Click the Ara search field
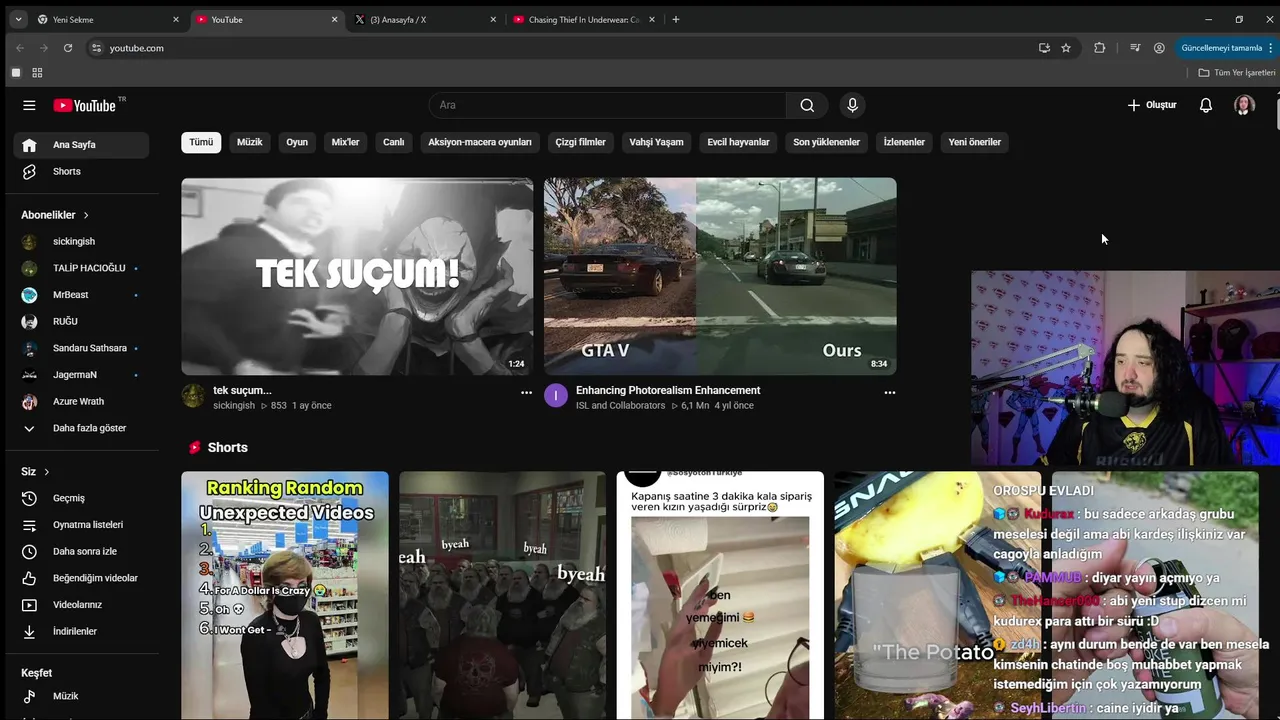Viewport: 1280px width, 720px height. tap(608, 105)
